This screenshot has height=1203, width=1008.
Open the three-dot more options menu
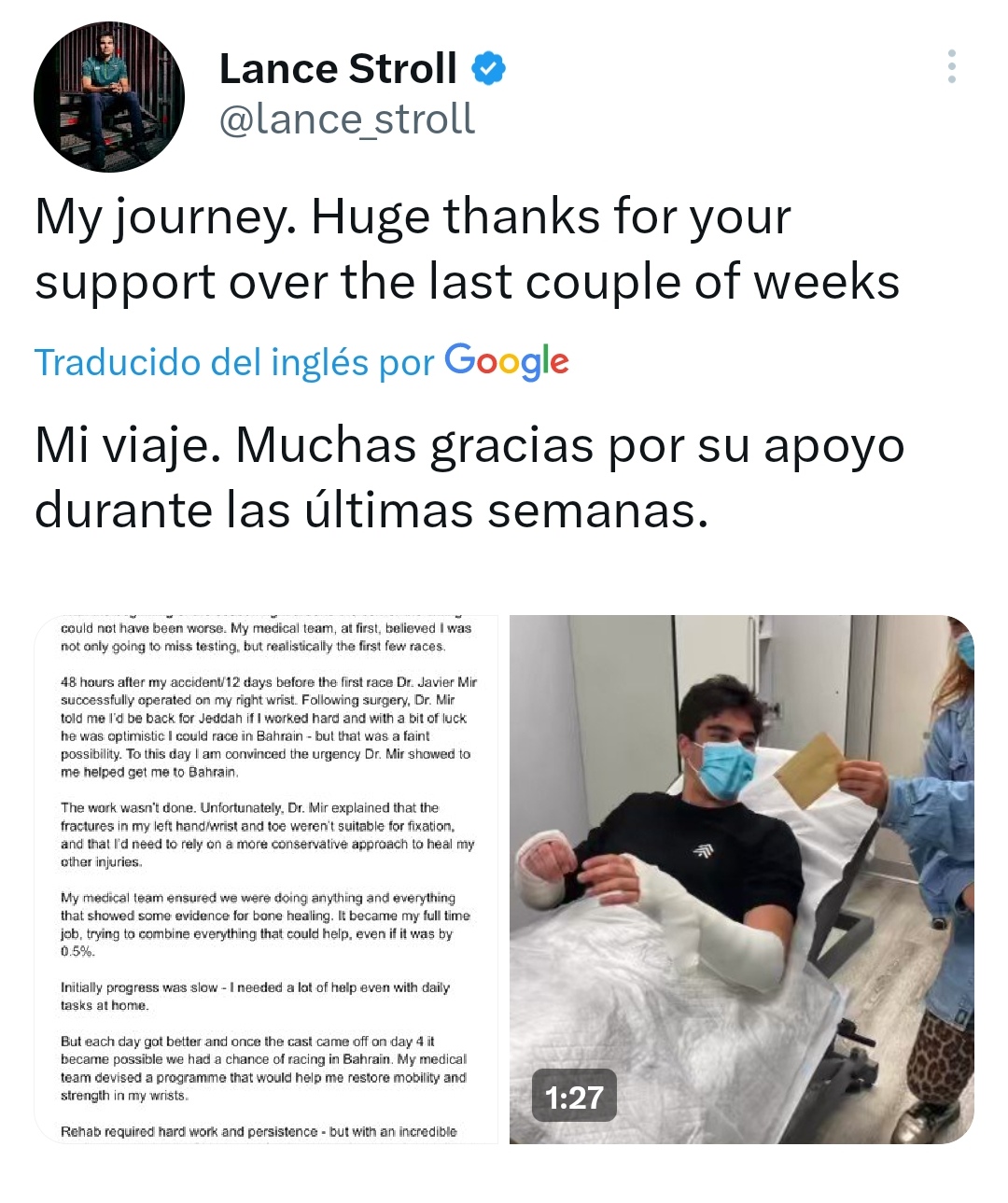click(x=951, y=66)
